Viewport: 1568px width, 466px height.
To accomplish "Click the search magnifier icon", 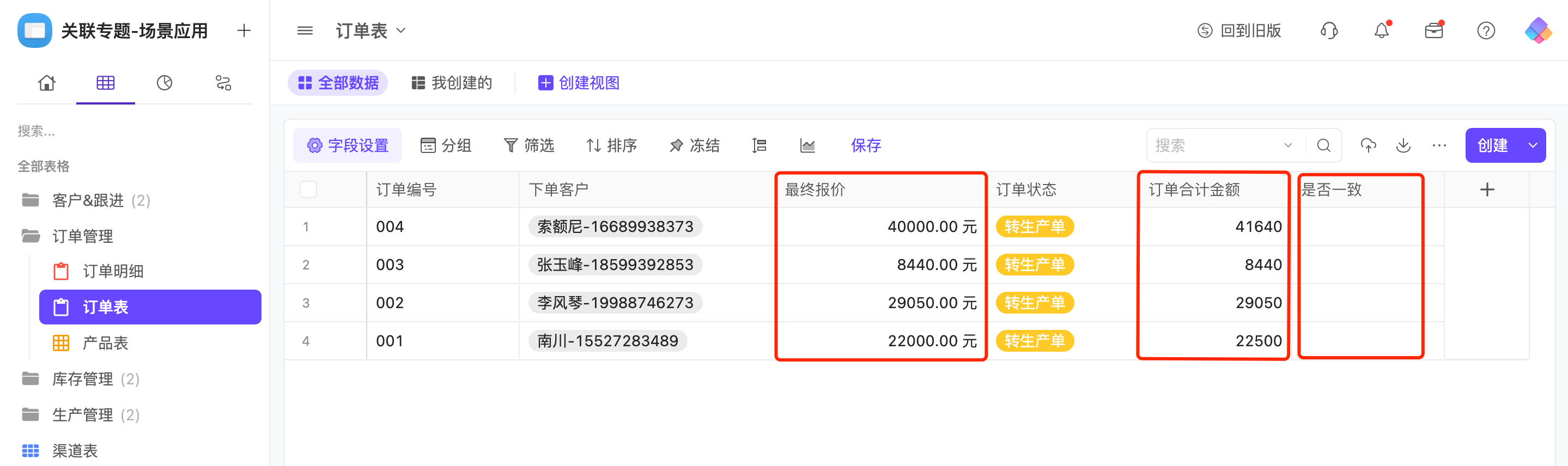I will point(1324,145).
